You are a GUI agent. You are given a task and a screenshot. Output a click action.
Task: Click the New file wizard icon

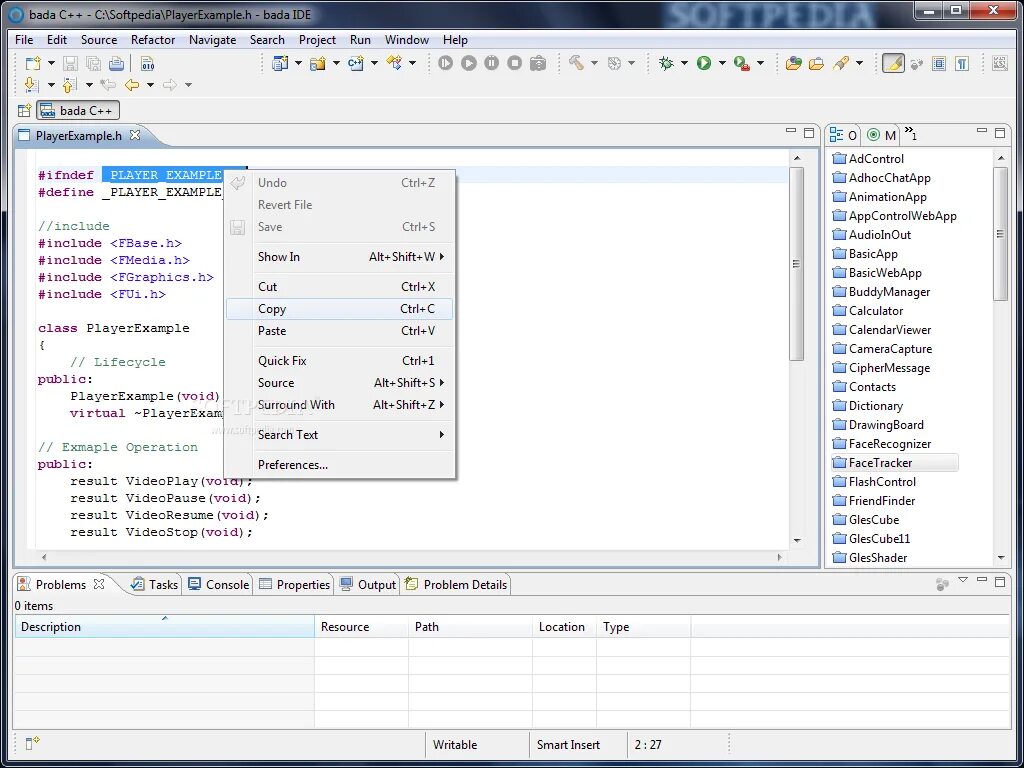click(x=33, y=63)
